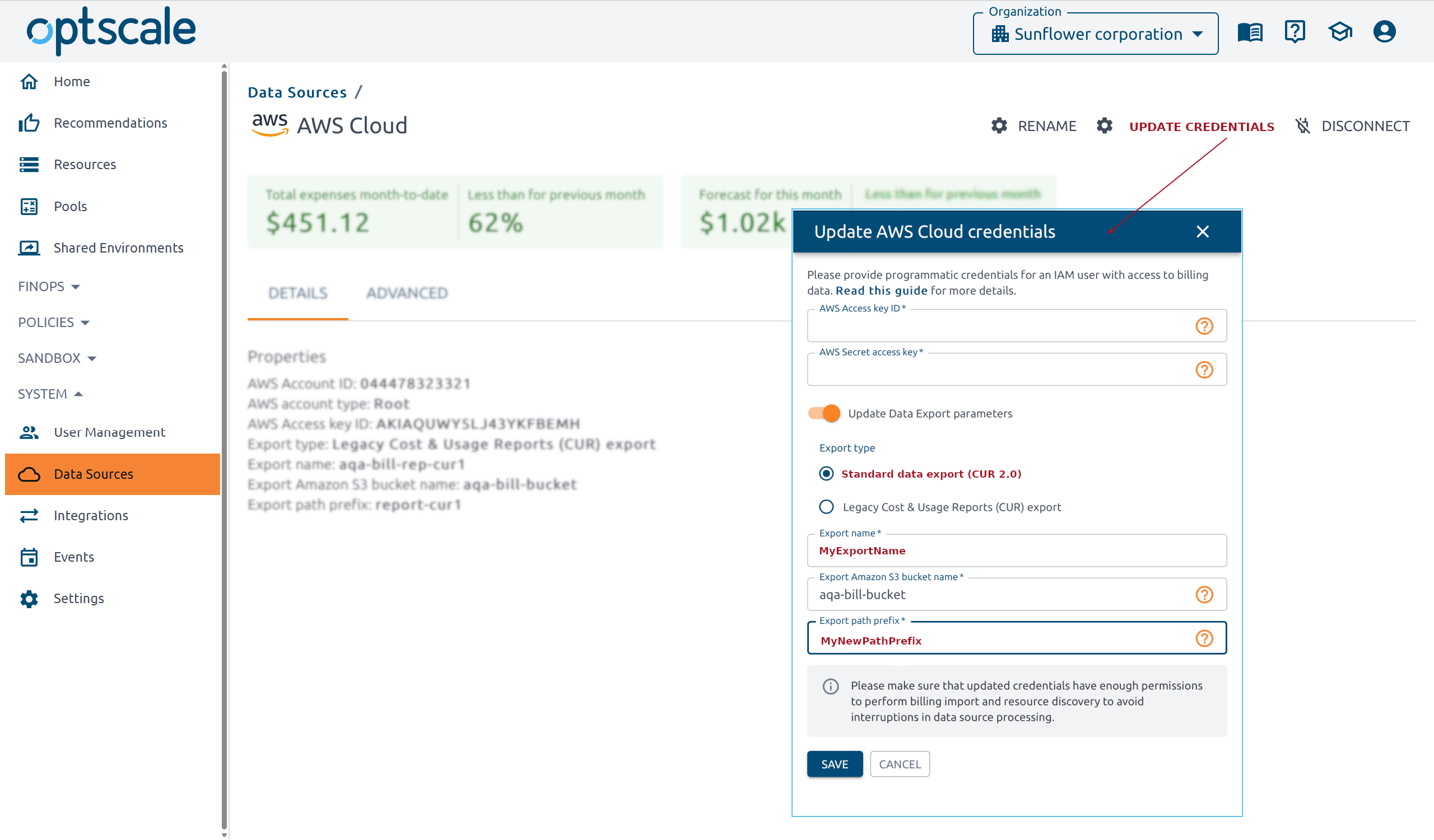Viewport: 1434px width, 840px height.
Task: Click the gear icon beside UPDATE CREDENTIALS
Action: (x=1105, y=125)
